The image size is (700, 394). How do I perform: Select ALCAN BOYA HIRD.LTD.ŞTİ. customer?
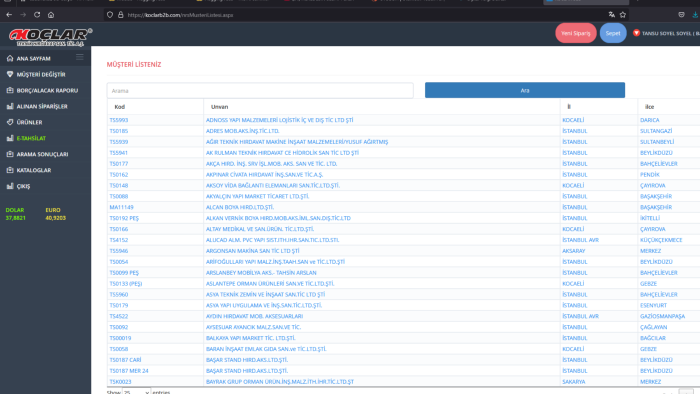tap(240, 207)
